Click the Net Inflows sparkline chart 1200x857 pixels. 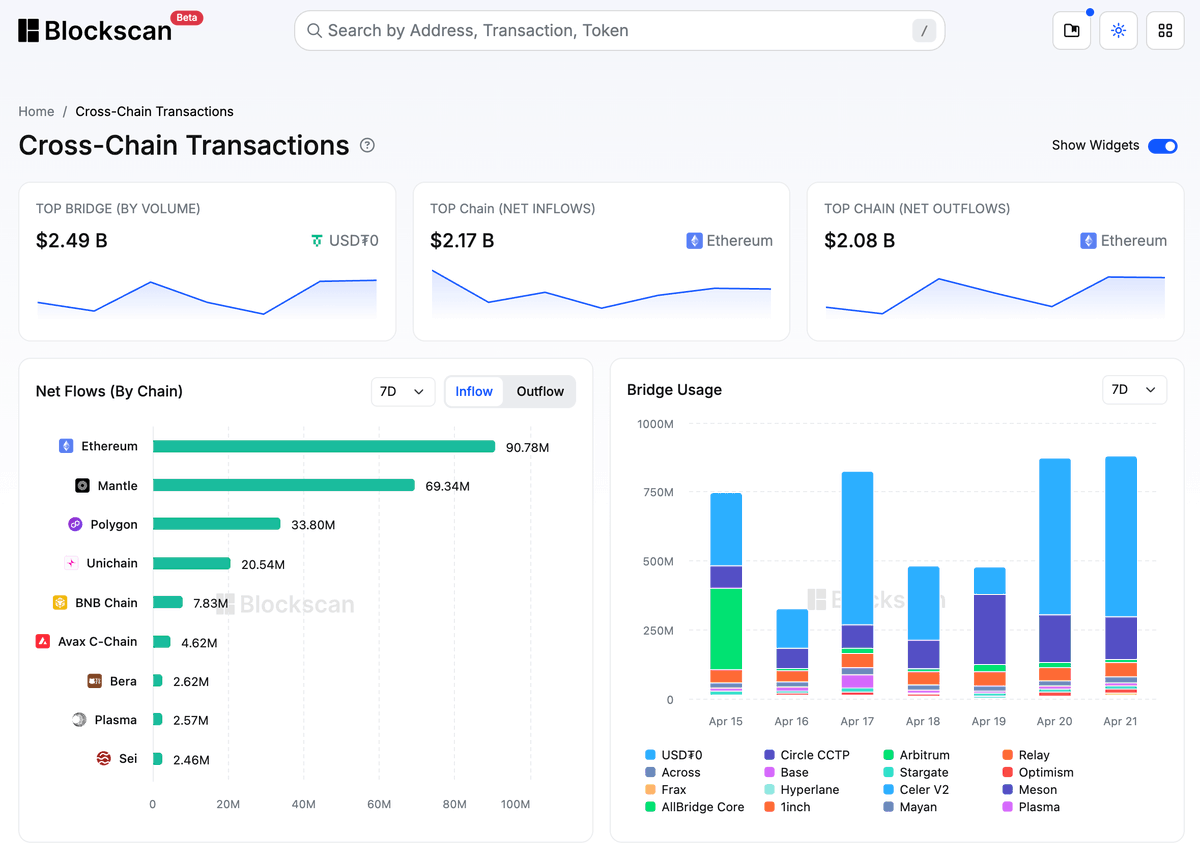[x=601, y=293]
